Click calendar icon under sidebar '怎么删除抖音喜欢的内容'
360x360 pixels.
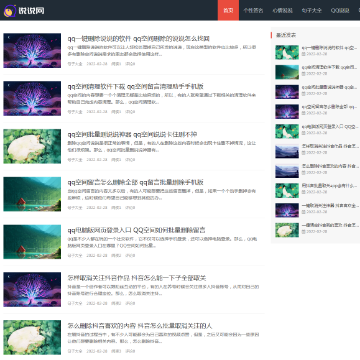tap(304, 172)
